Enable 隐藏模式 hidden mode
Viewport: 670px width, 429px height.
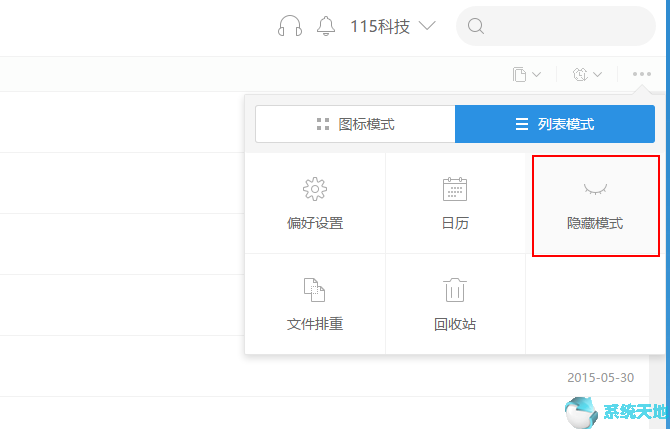[596, 206]
